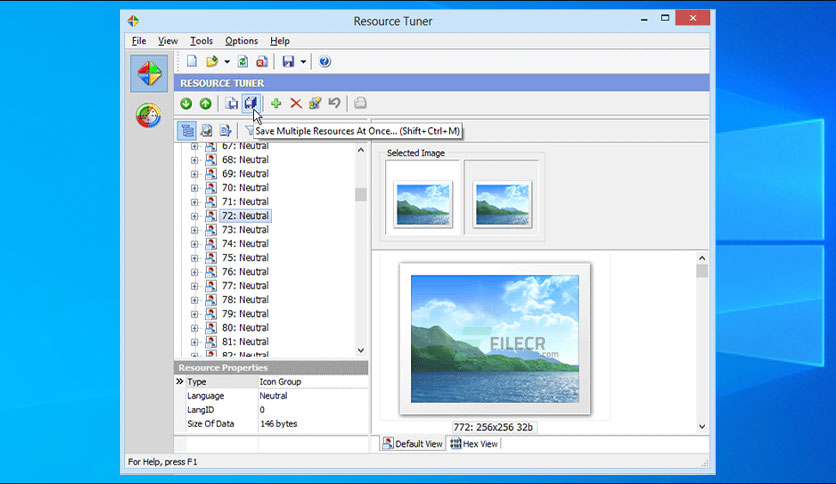This screenshot has height=484, width=836.
Task: Open the File menu
Action: coord(139,41)
